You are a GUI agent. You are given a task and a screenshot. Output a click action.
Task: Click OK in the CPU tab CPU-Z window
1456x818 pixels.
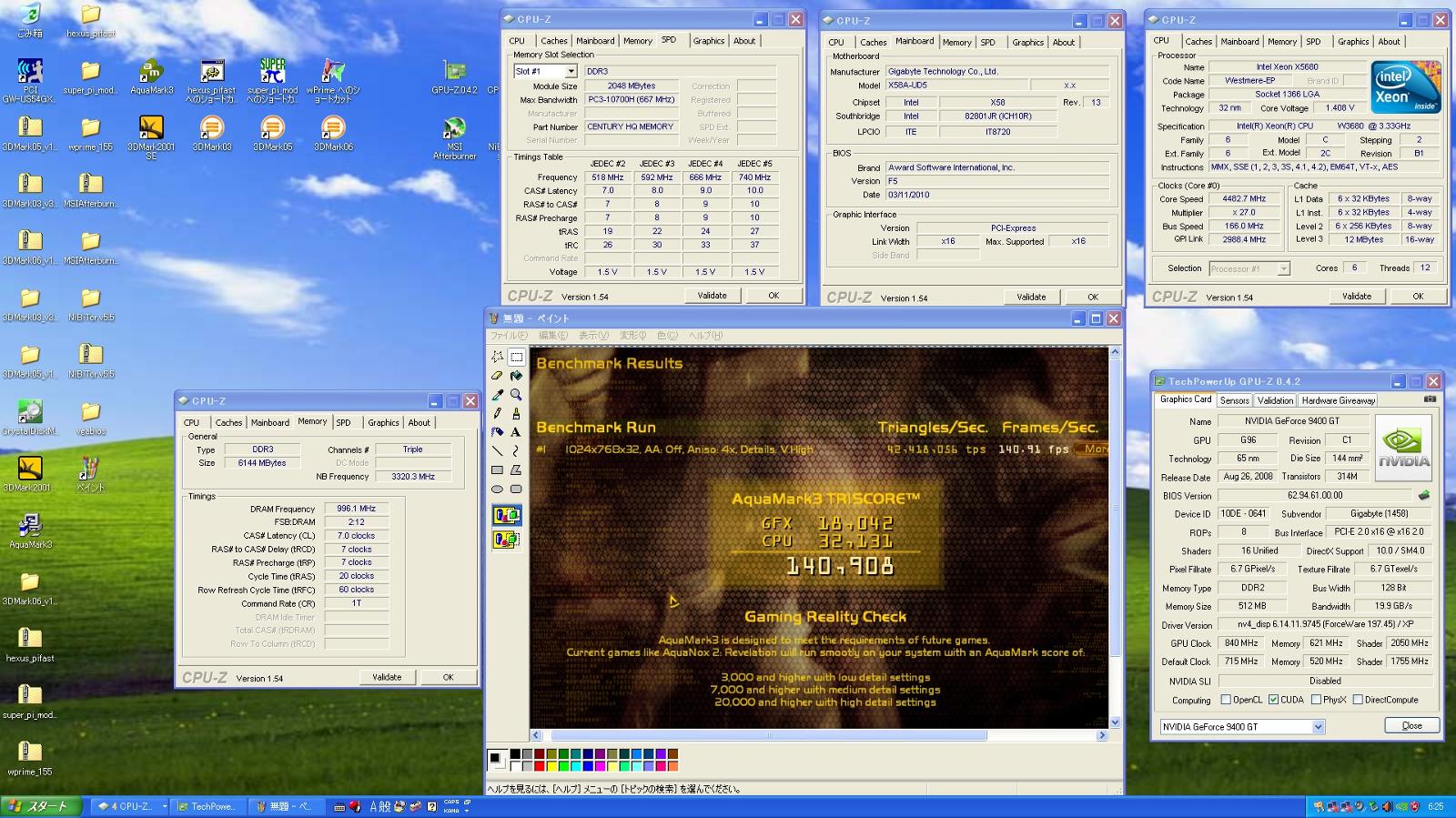1418,297
